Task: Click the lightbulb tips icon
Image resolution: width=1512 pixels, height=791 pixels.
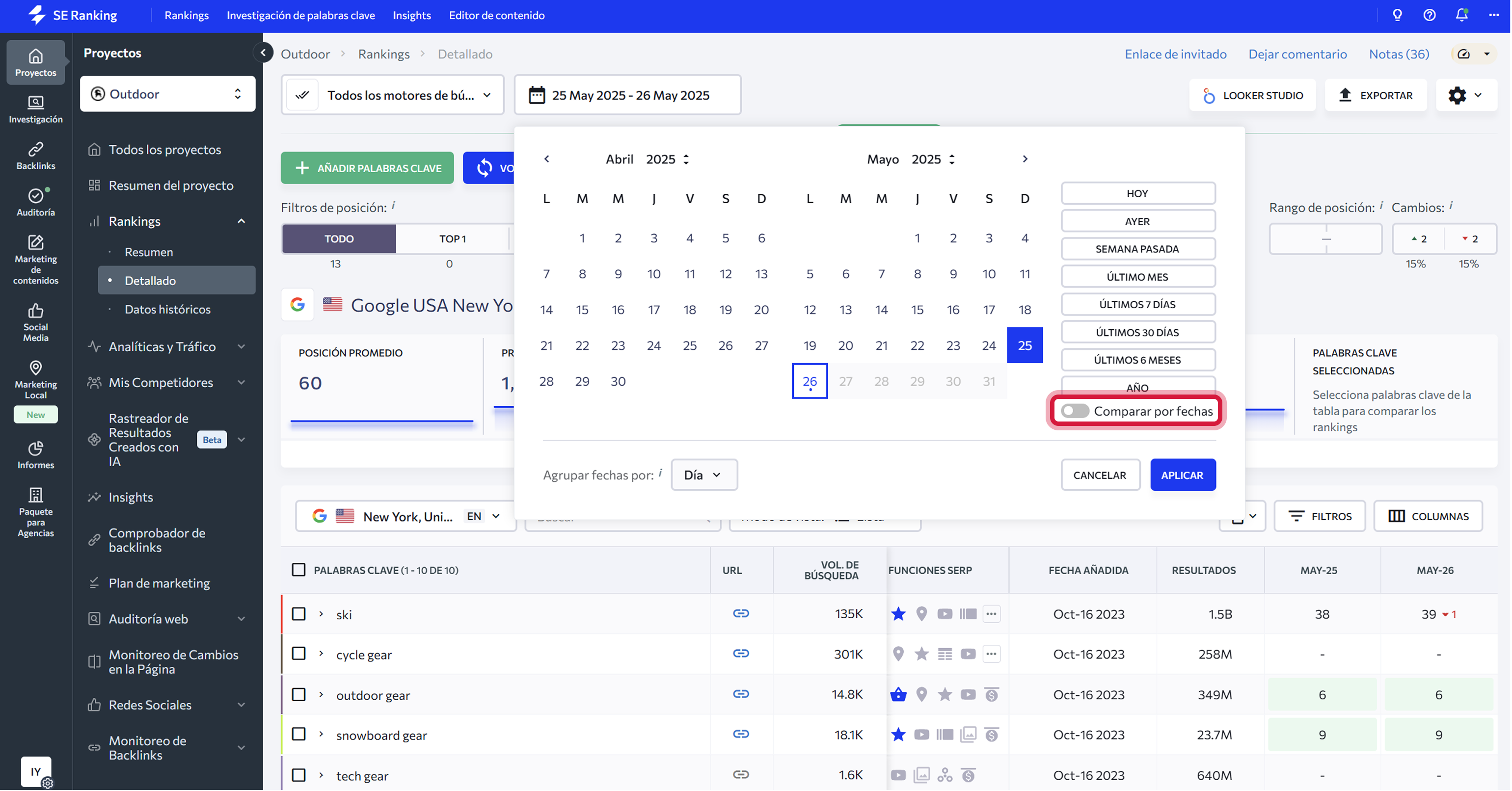Action: tap(1398, 15)
